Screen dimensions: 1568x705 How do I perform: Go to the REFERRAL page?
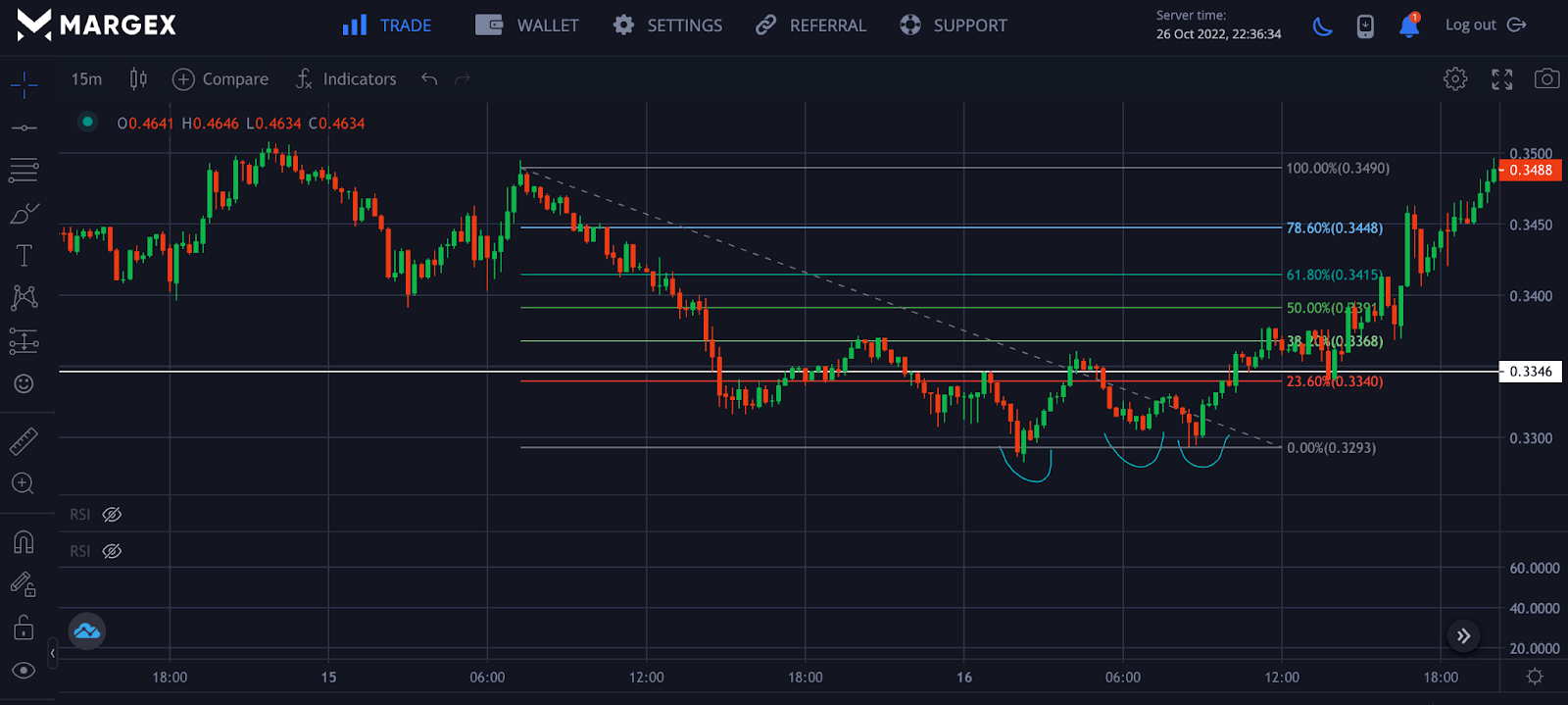pyautogui.click(x=810, y=25)
